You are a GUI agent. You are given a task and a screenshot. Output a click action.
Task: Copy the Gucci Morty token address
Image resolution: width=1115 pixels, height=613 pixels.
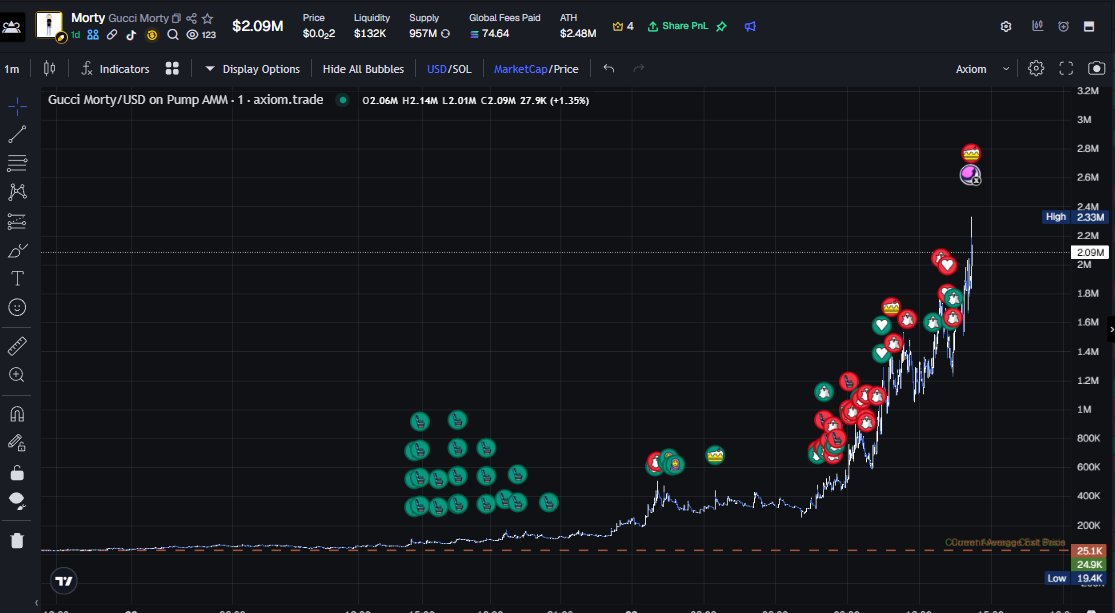[x=176, y=18]
